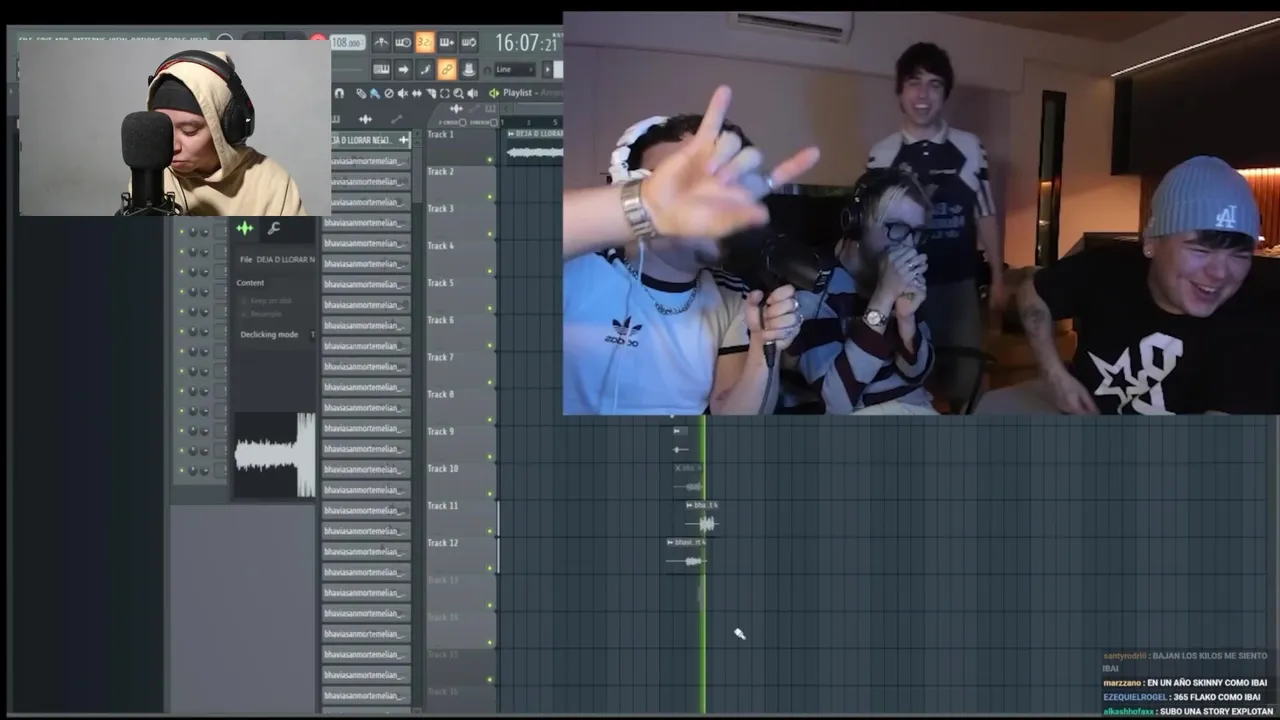Click the sample waveform preview

point(275,455)
